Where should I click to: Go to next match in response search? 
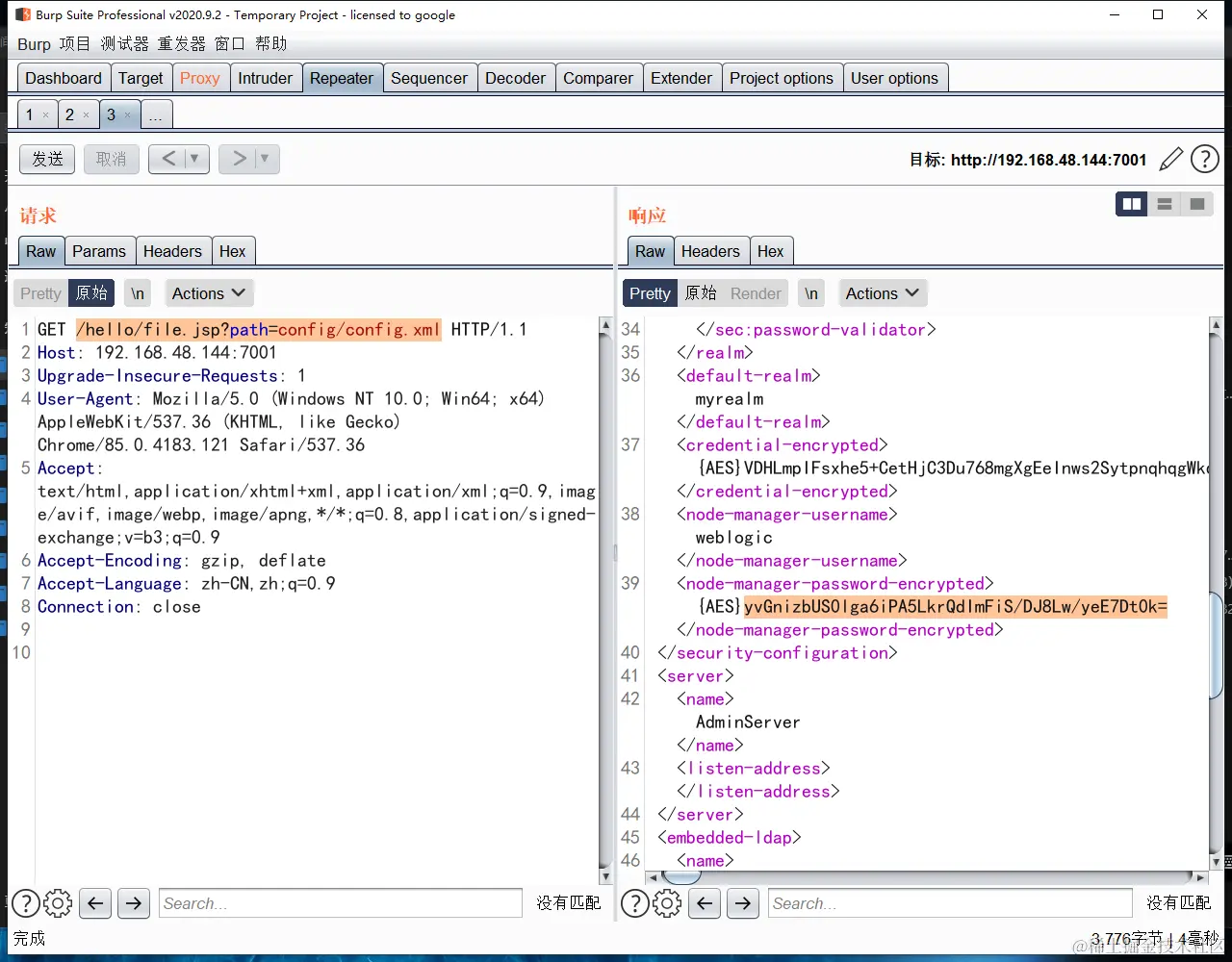click(743, 903)
